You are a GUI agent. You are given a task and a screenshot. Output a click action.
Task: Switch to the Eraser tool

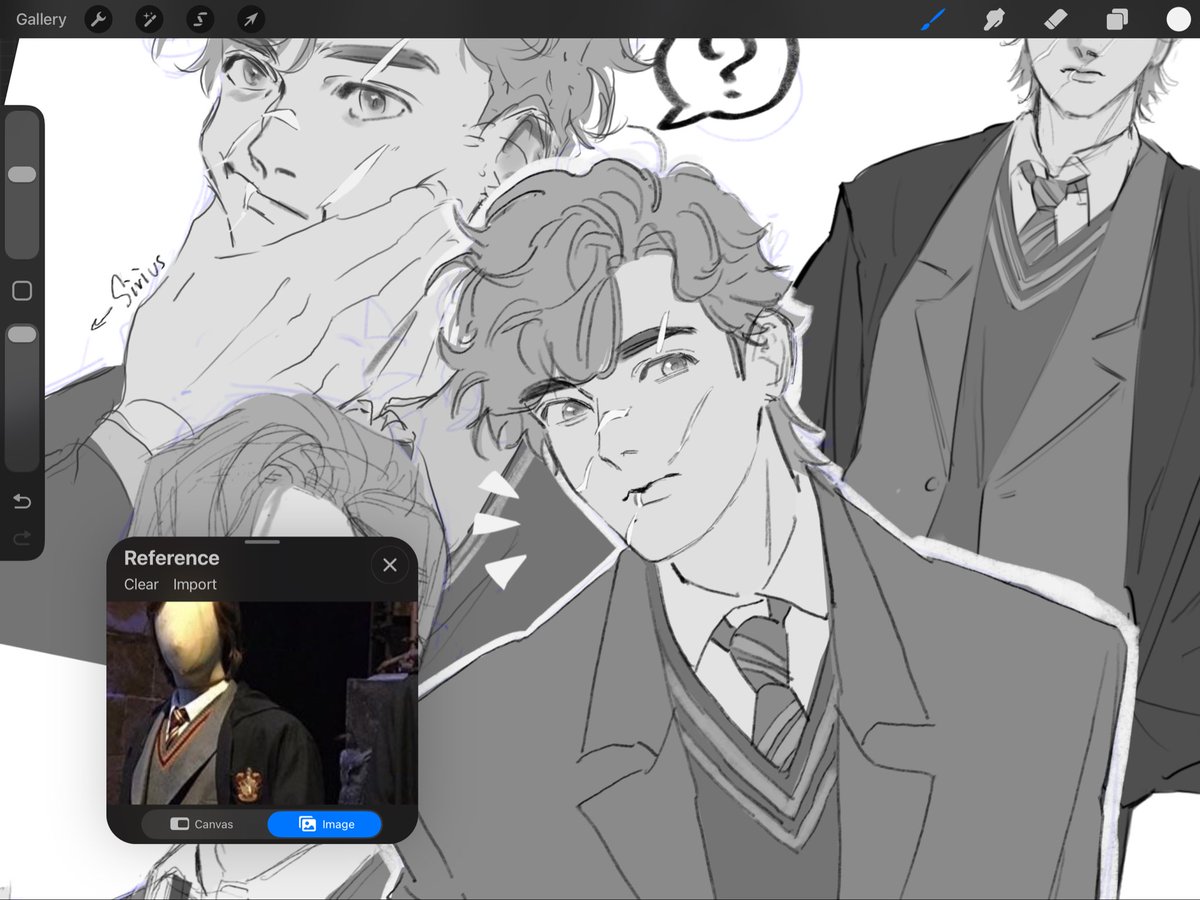point(1056,19)
